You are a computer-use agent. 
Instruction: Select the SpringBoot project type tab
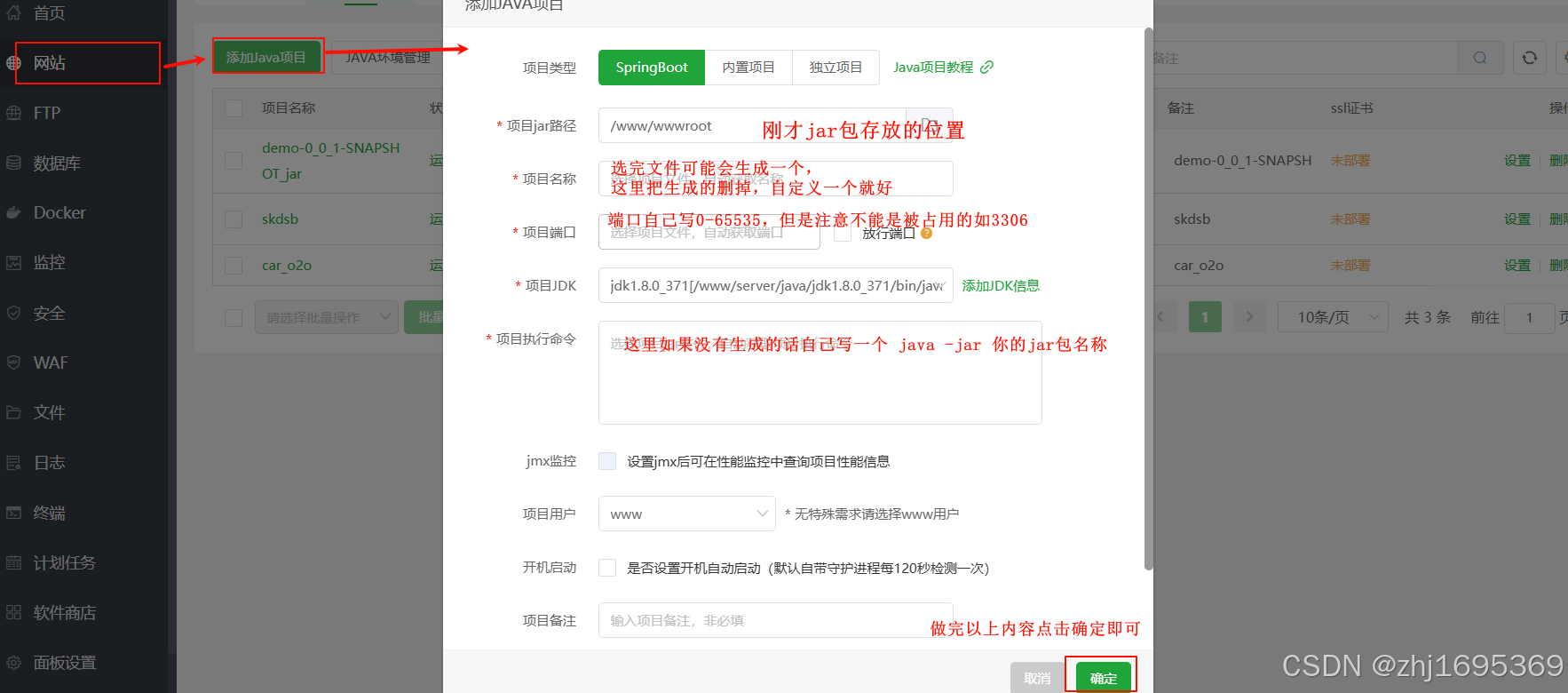(652, 68)
